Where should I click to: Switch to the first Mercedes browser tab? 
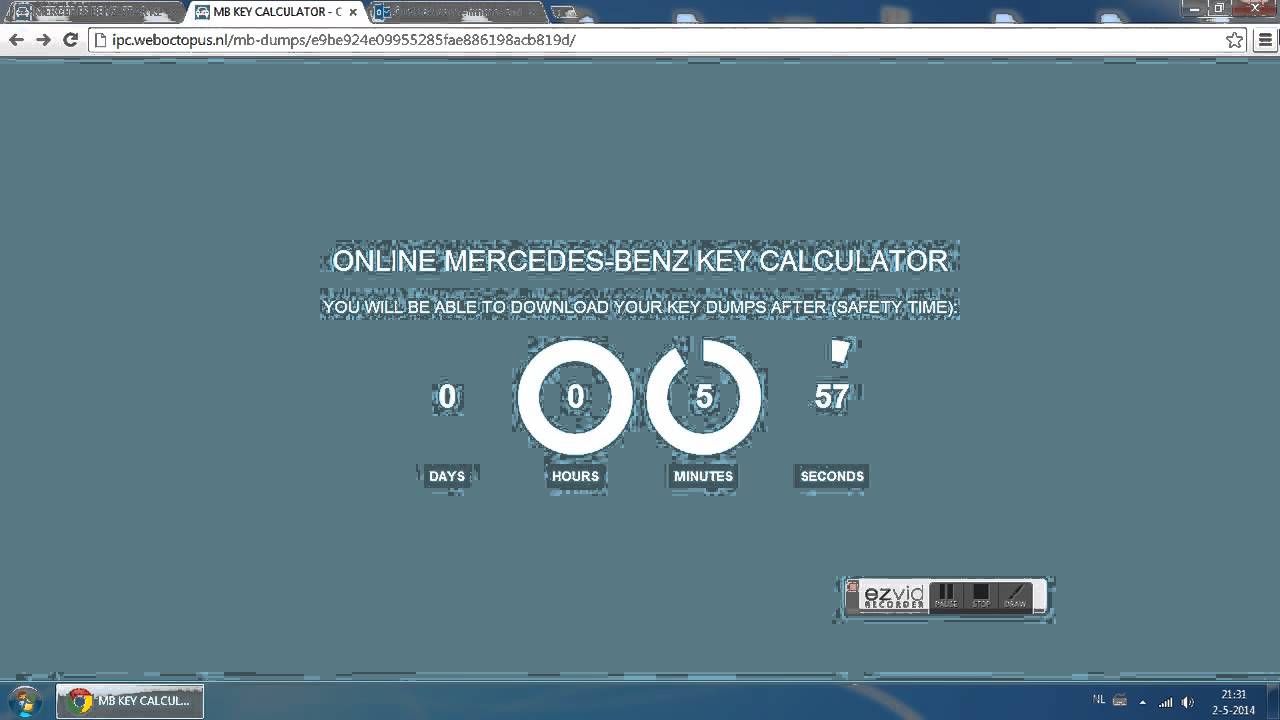(95, 13)
